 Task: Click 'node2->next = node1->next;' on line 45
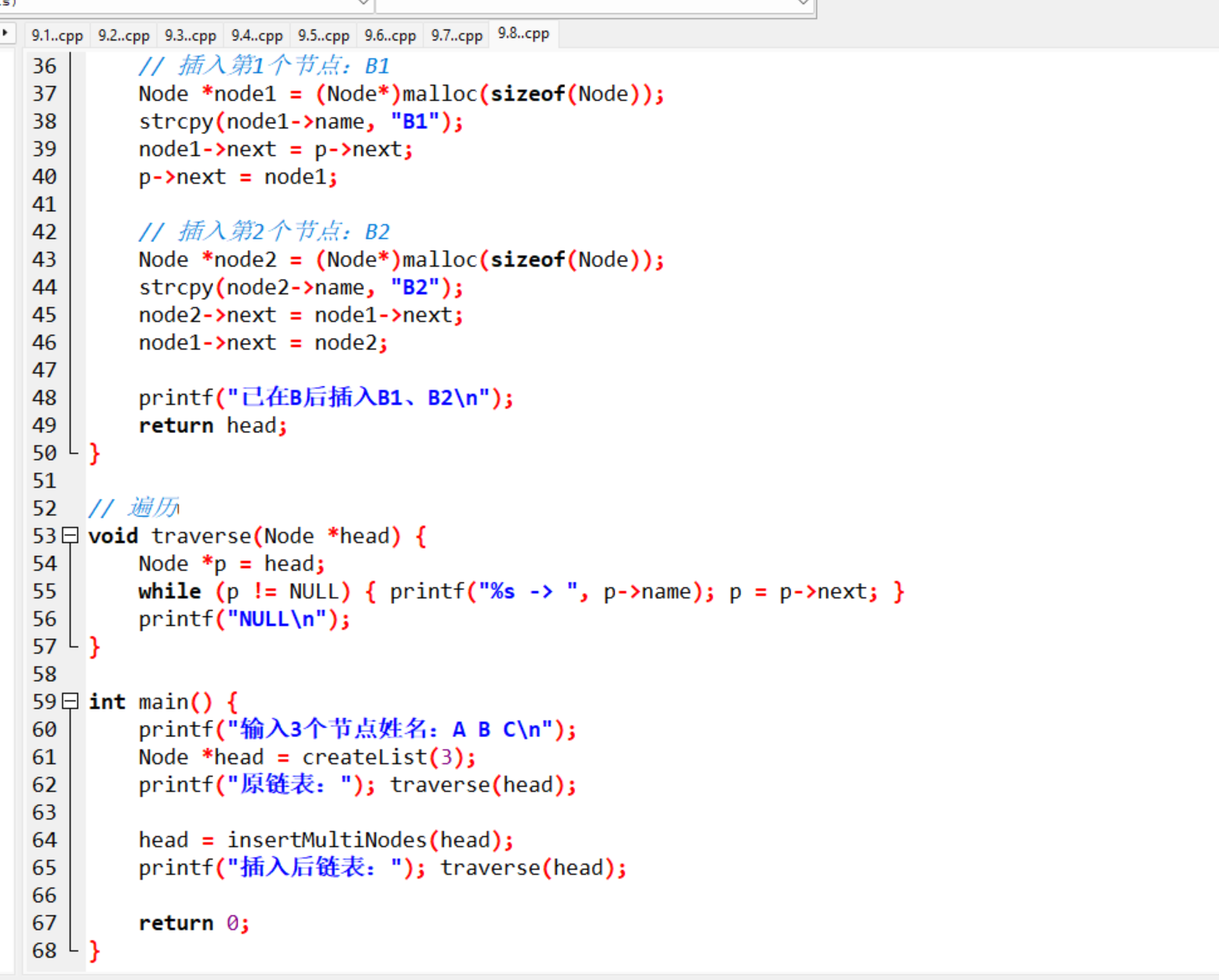(301, 315)
